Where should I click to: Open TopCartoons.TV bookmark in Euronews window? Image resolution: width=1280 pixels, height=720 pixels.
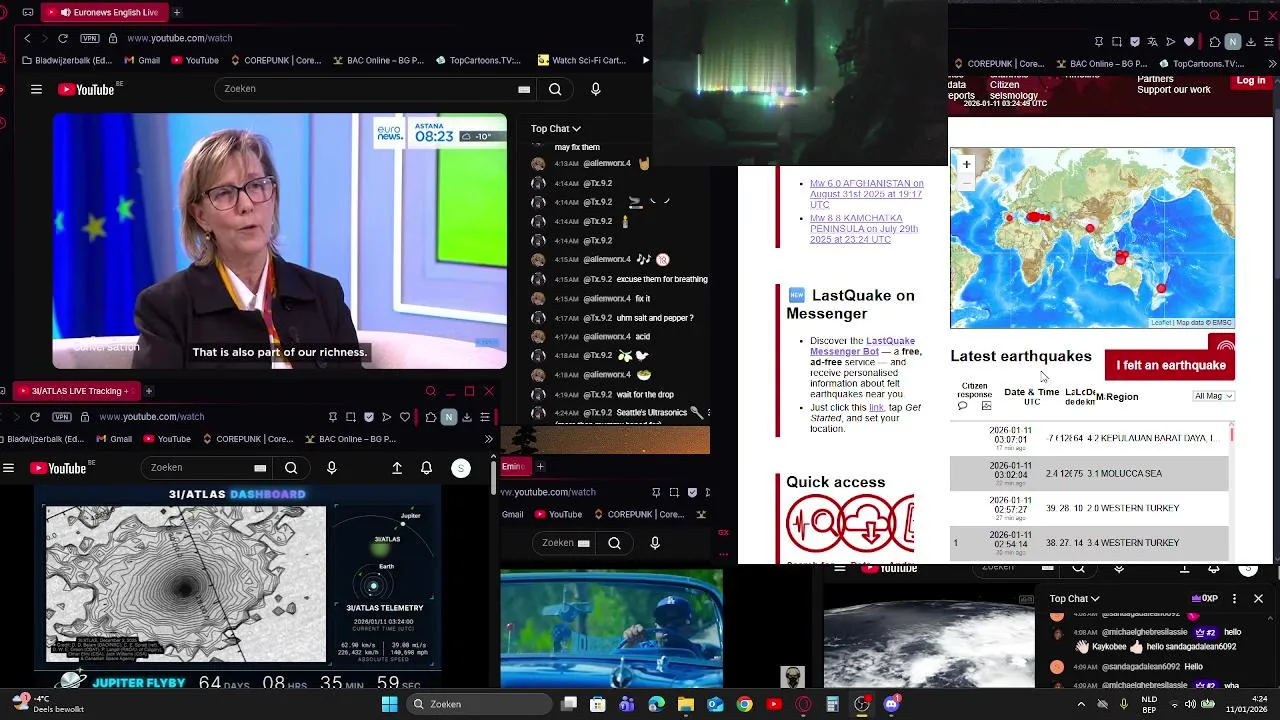[478, 60]
